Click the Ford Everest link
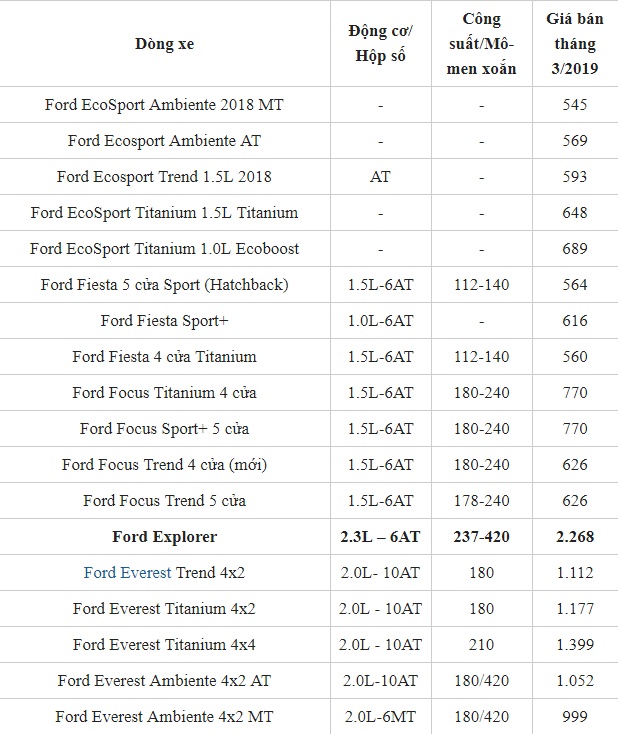 tap(127, 573)
